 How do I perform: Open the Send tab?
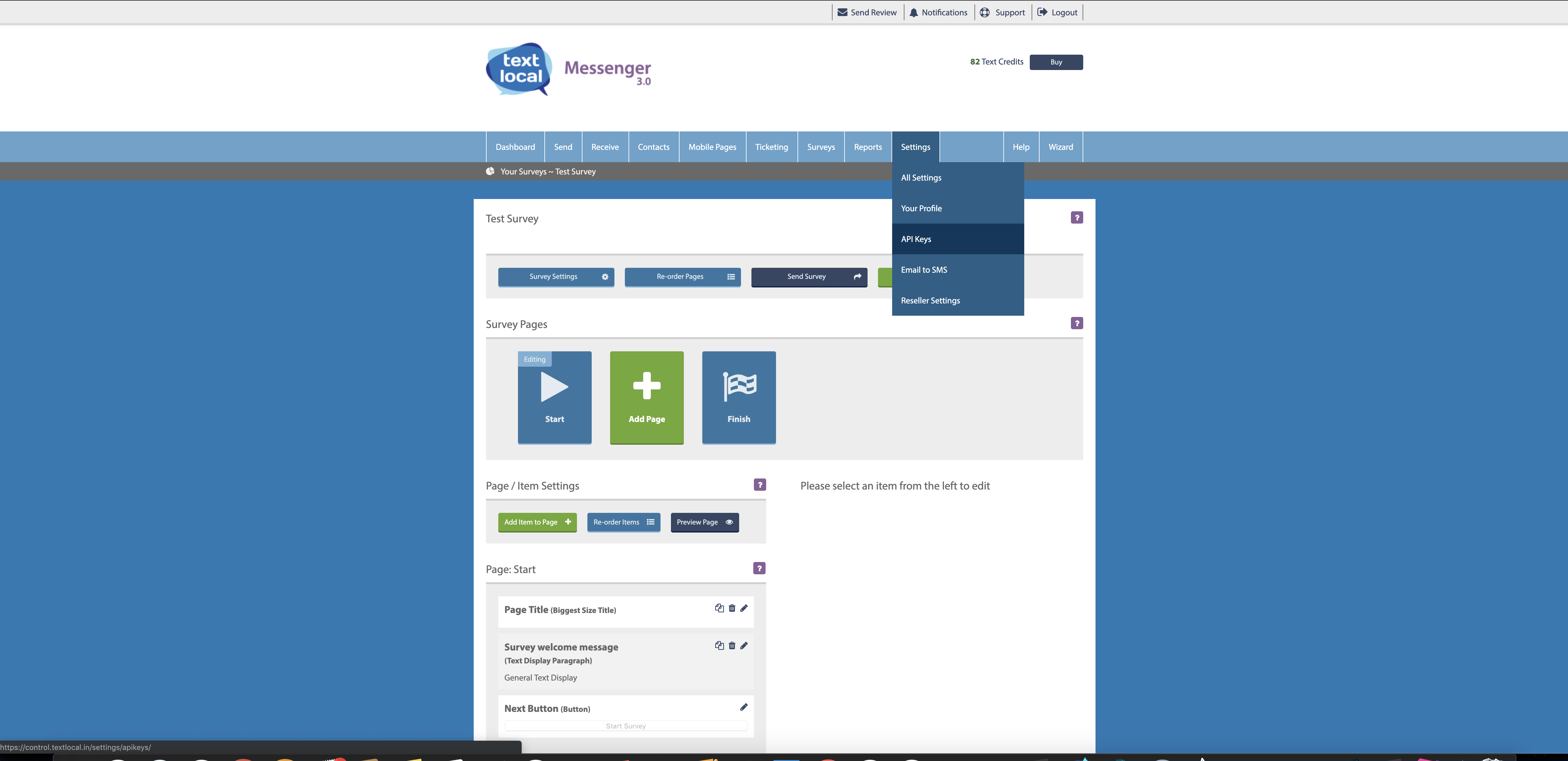tap(563, 147)
